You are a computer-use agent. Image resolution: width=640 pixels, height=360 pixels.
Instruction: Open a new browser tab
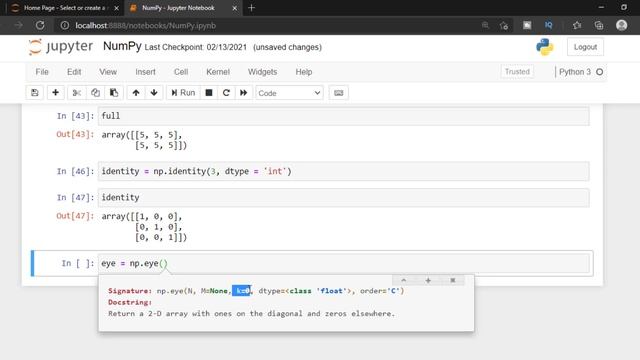pyautogui.click(x=251, y=8)
